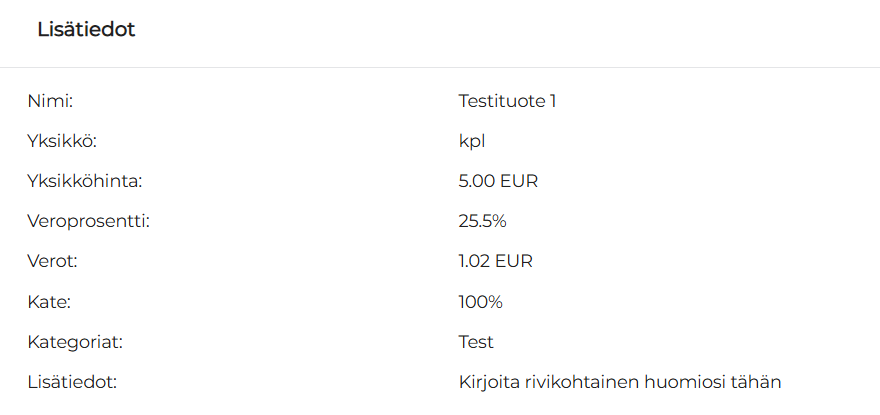Select the 5.00 unit price amount
880x415 pixels.
pos(476,181)
